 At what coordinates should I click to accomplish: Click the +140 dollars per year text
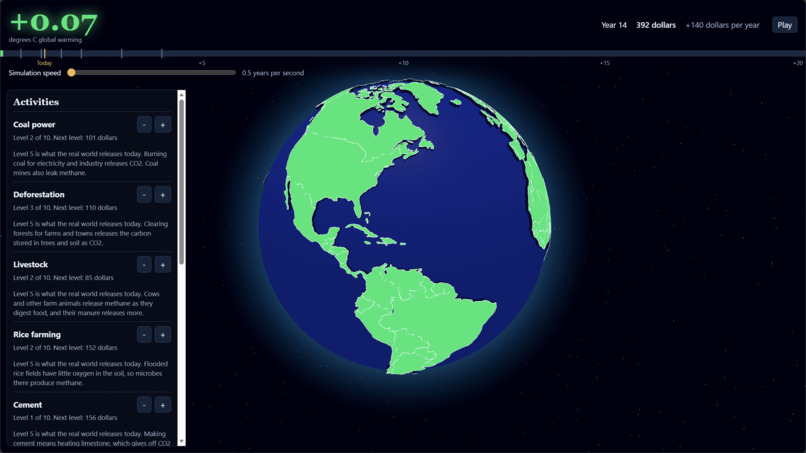[722, 25]
